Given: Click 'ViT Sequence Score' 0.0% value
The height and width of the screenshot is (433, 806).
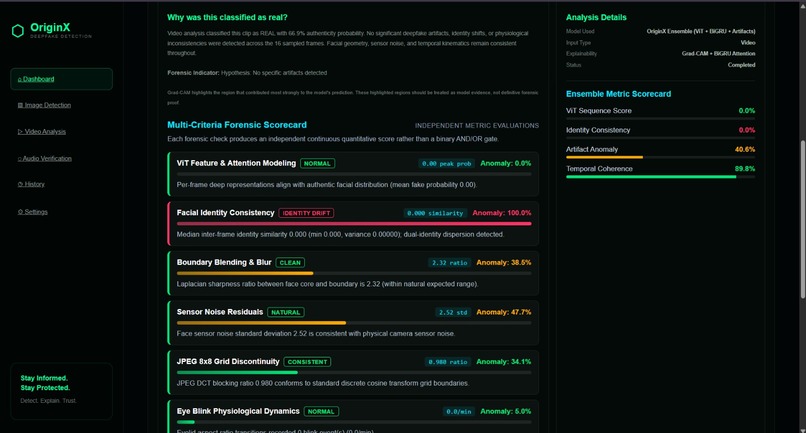Looking at the screenshot, I should click(x=747, y=111).
